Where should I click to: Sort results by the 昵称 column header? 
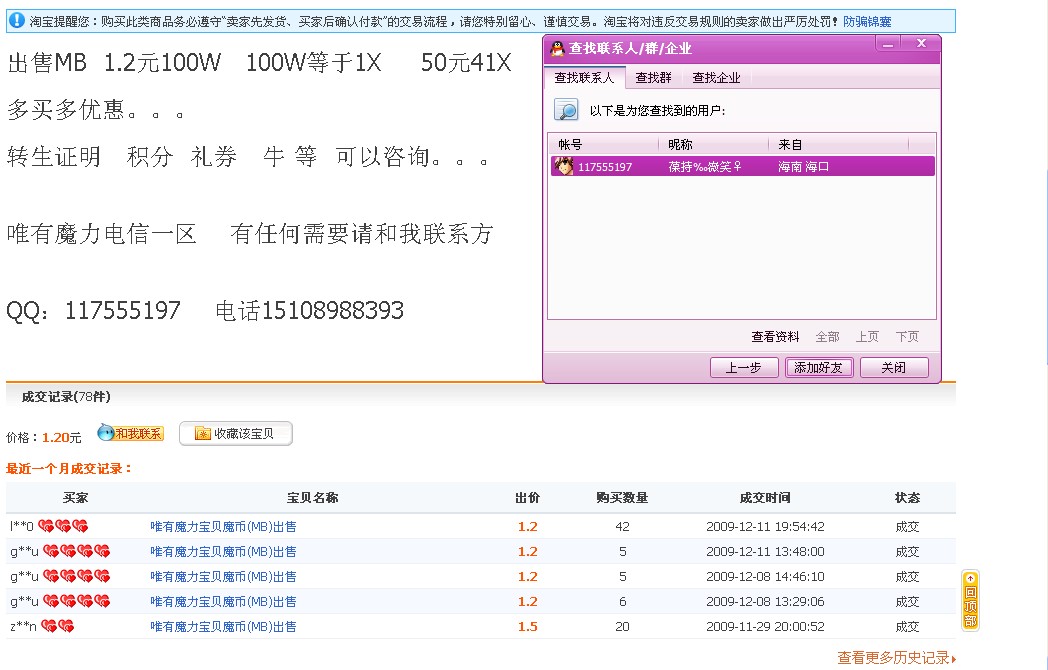tap(680, 145)
